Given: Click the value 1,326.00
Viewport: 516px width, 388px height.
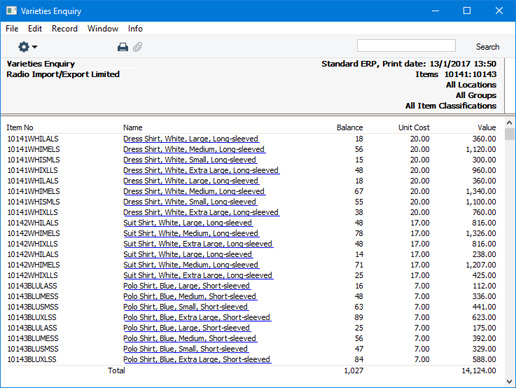Looking at the screenshot, I should point(481,233).
